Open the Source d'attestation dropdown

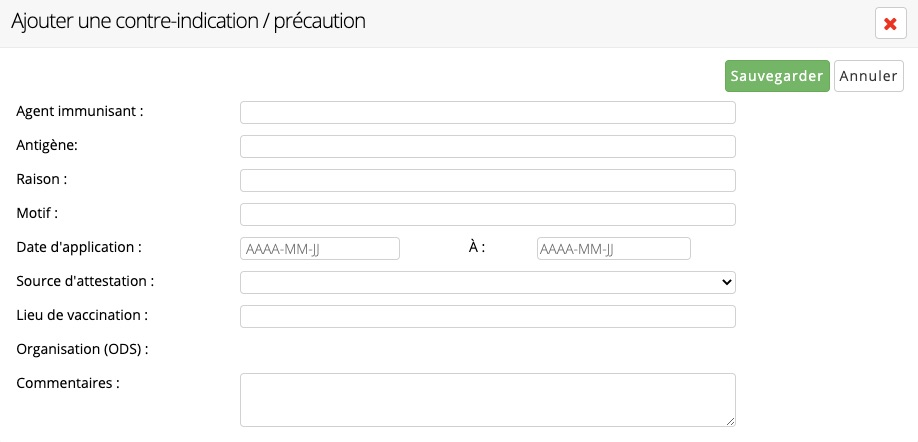[x=488, y=282]
